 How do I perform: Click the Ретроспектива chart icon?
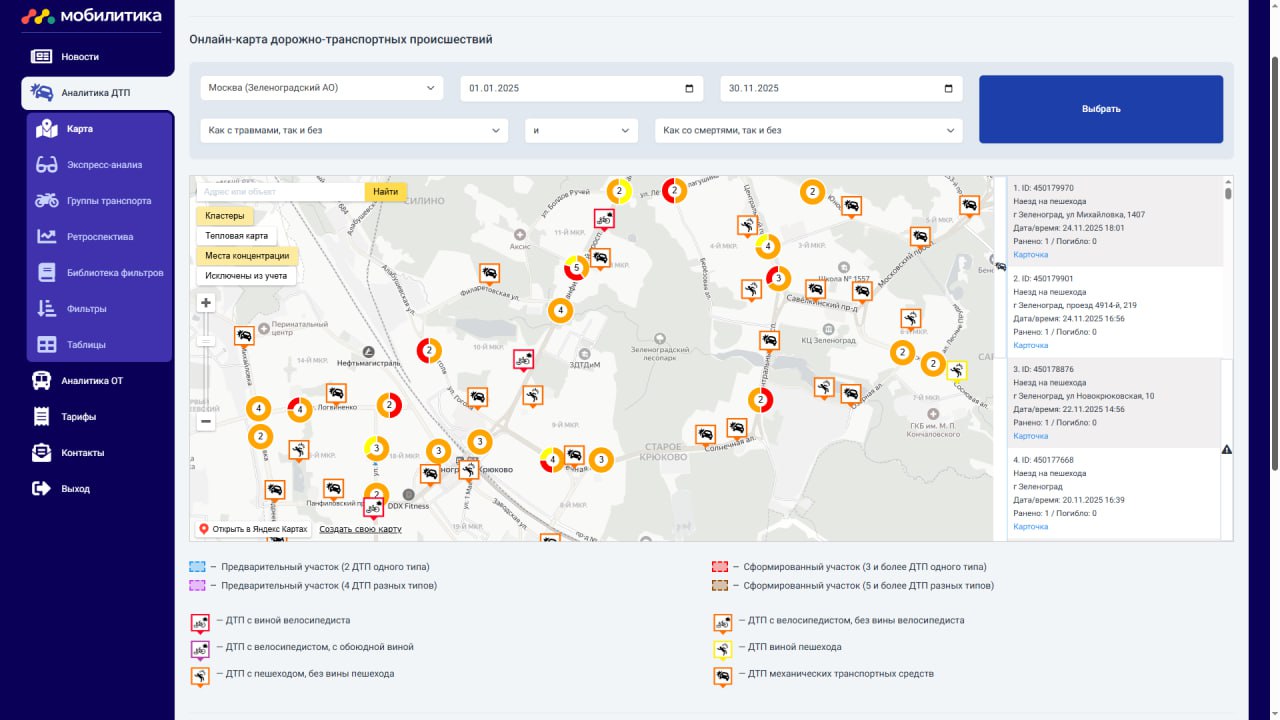click(x=46, y=237)
